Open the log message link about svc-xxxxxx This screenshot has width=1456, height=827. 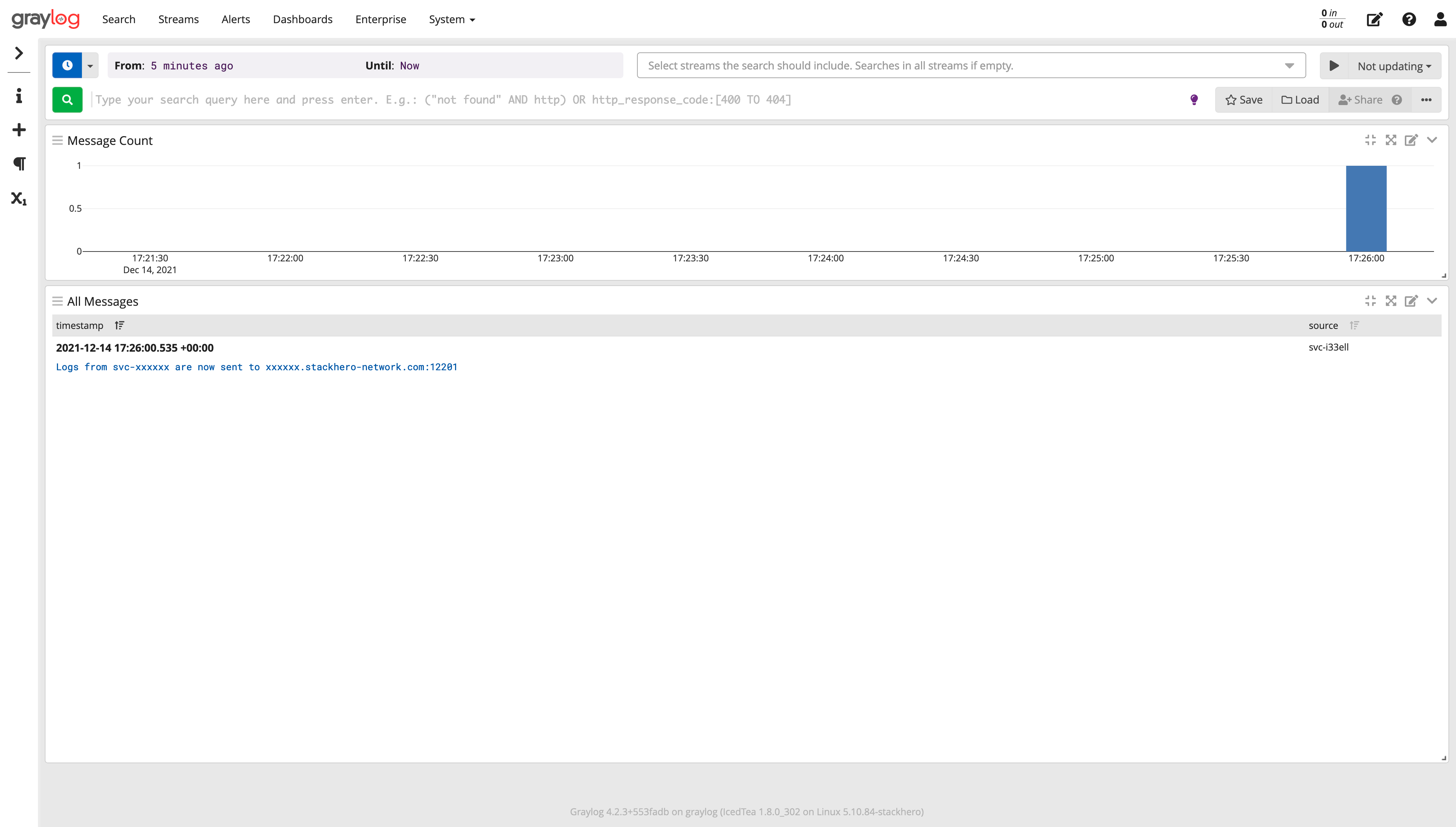click(x=257, y=367)
